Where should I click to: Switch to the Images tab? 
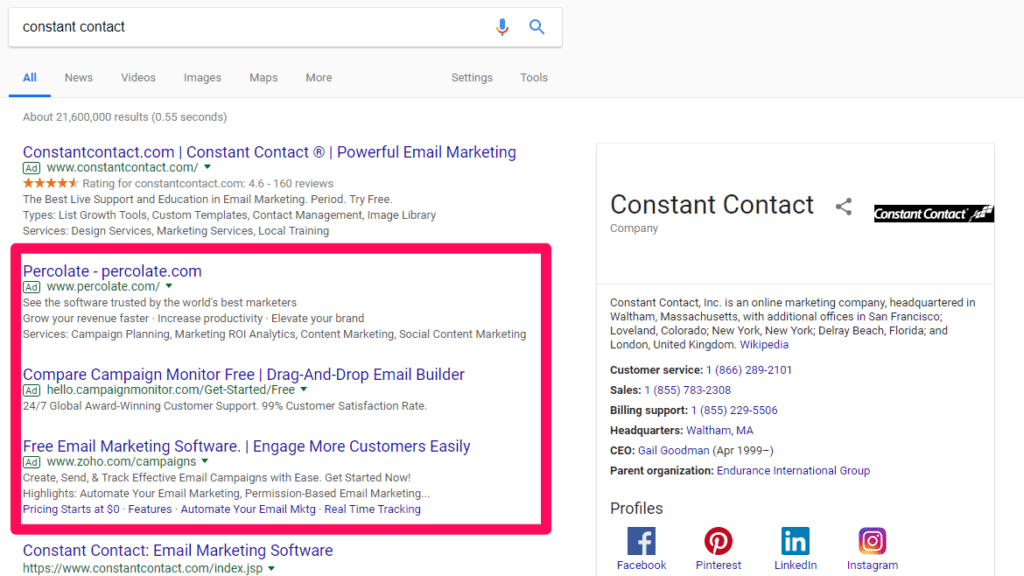point(202,77)
